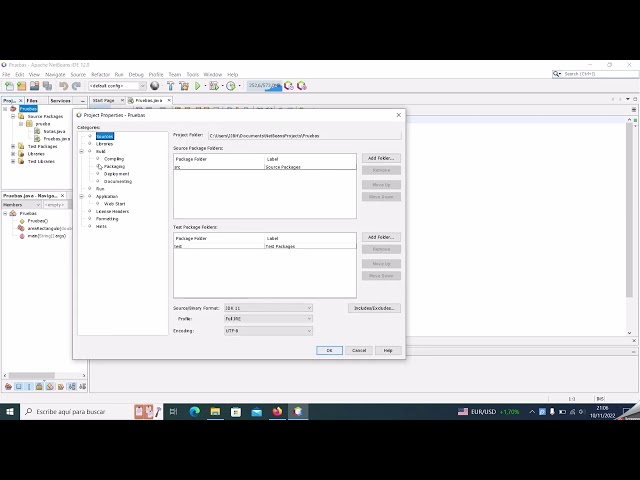The width and height of the screenshot is (640, 480).
Task: Open the Profile dropdown
Action: 269,319
